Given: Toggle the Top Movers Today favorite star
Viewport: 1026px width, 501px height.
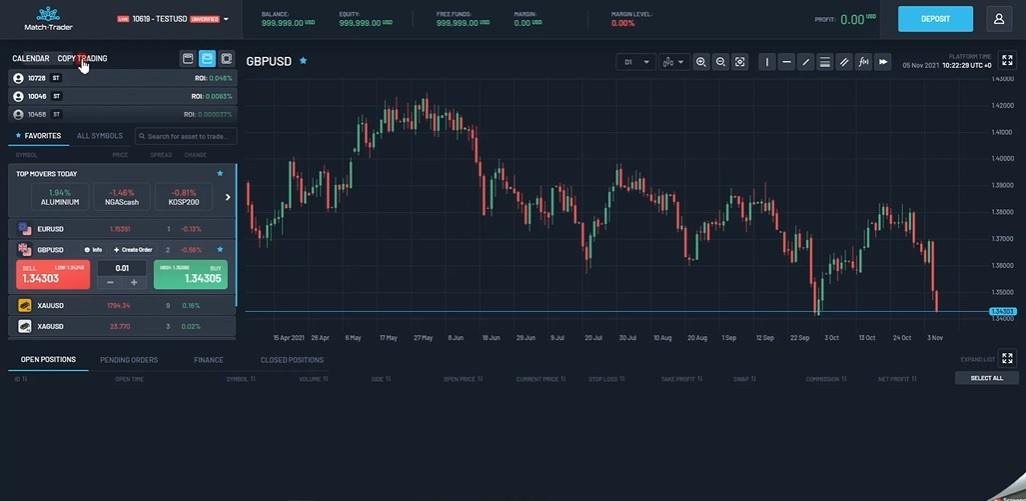Looking at the screenshot, I should (220, 173).
